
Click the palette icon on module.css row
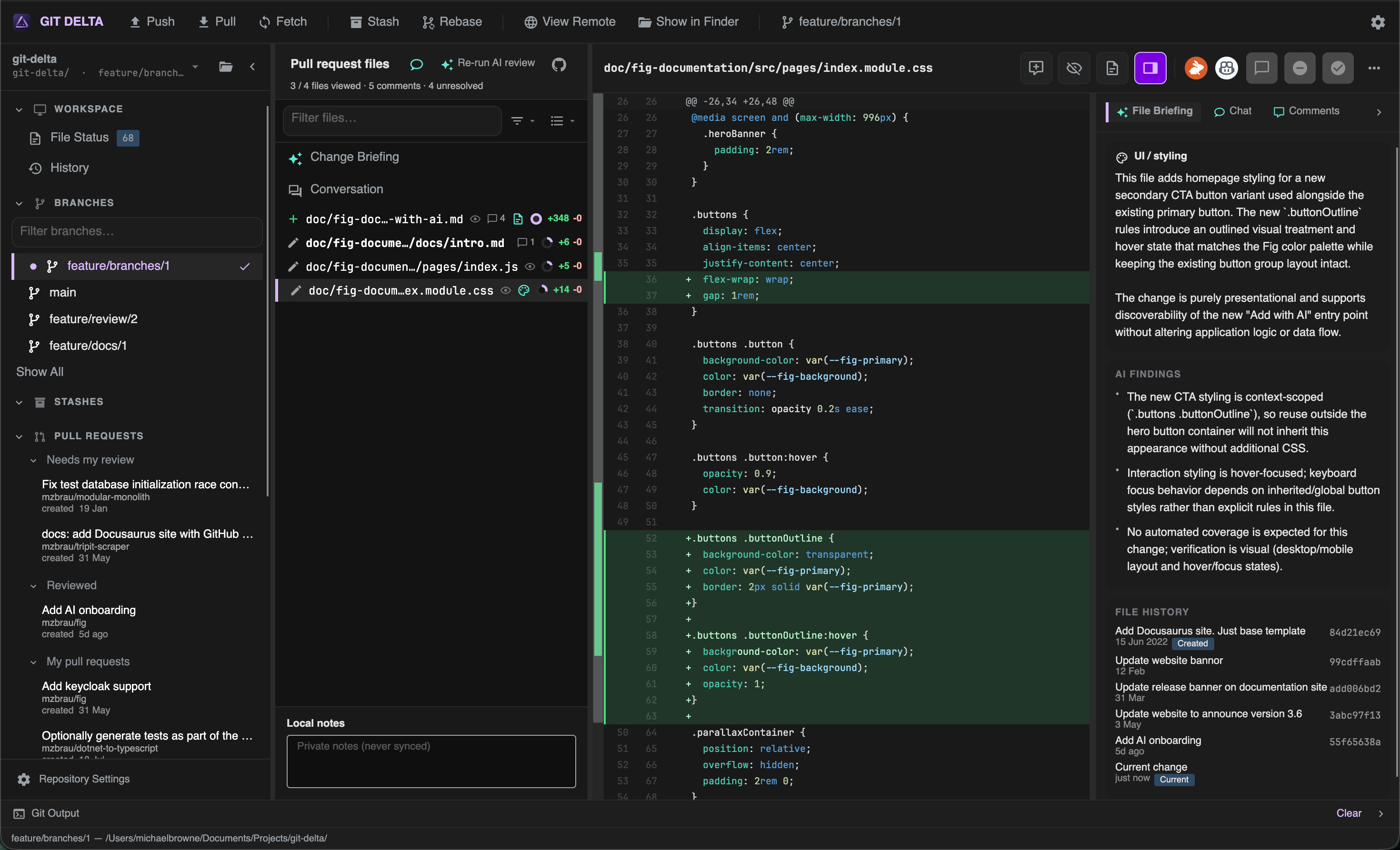(x=524, y=290)
